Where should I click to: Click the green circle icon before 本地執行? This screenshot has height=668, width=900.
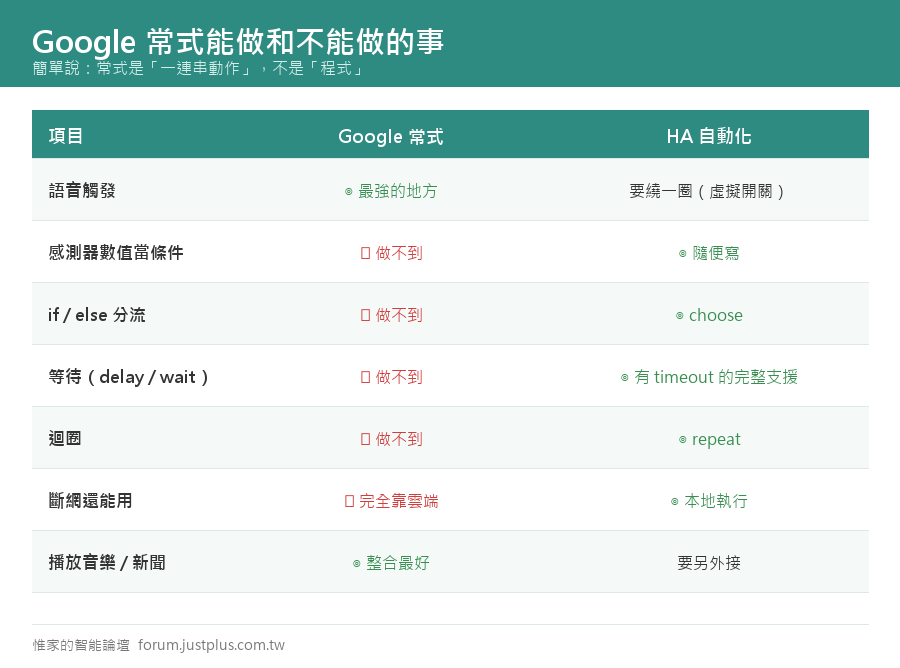tap(674, 502)
